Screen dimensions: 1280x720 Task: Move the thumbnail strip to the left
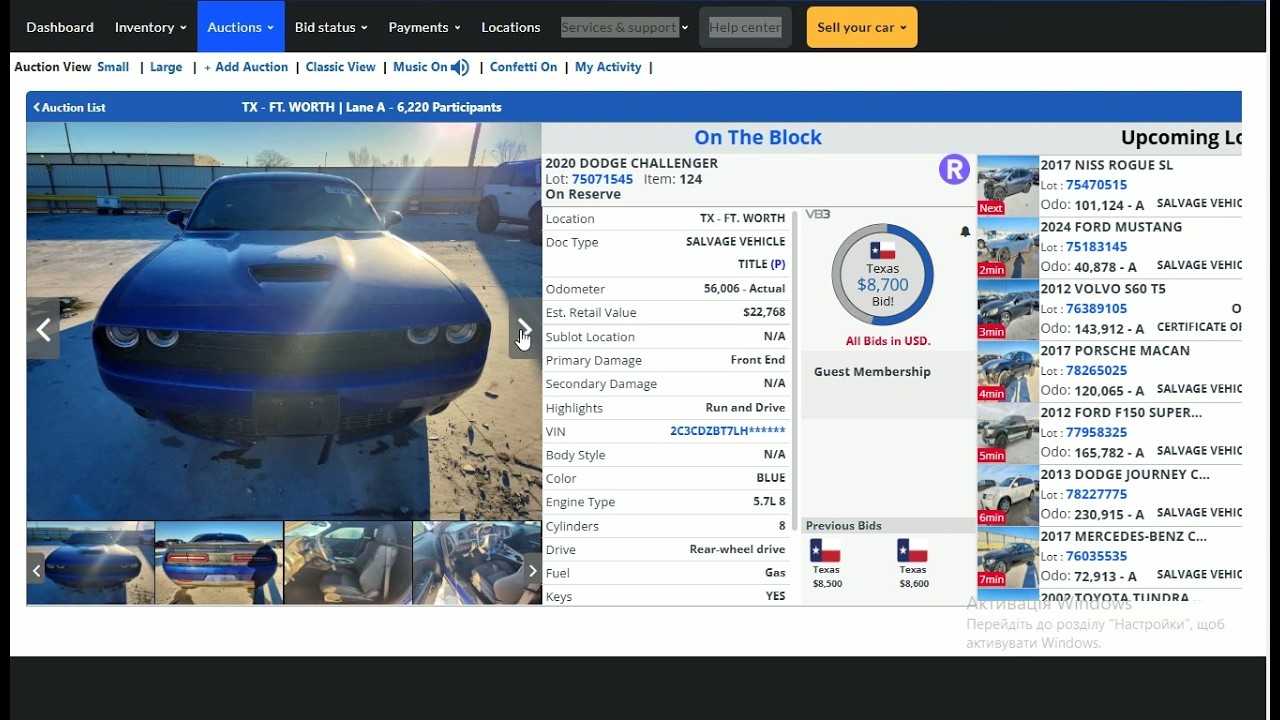(36, 571)
